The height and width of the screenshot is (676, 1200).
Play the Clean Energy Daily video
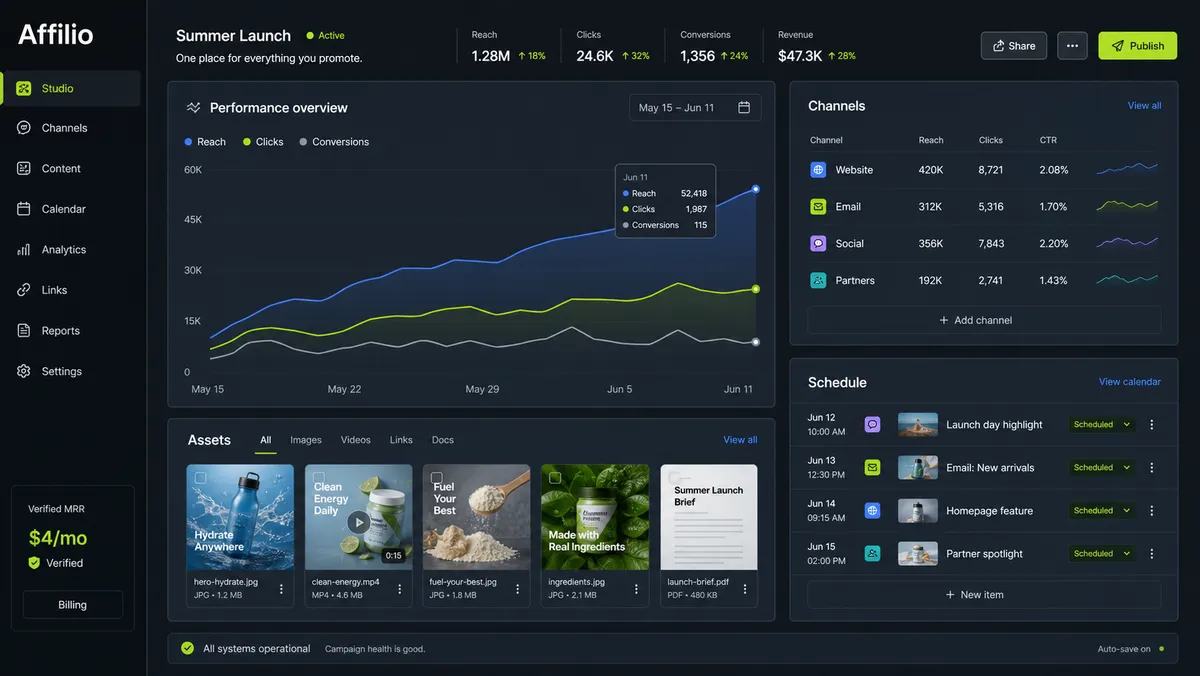pyautogui.click(x=358, y=522)
